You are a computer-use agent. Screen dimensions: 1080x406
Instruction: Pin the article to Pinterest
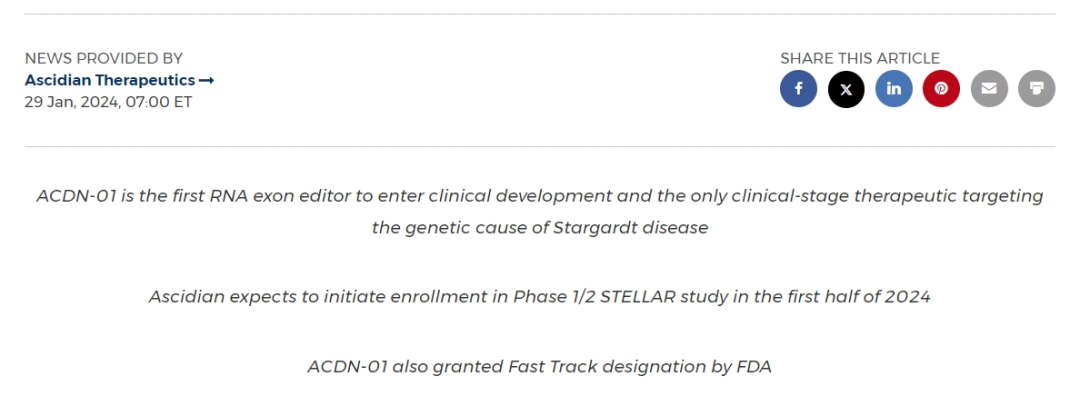(941, 89)
